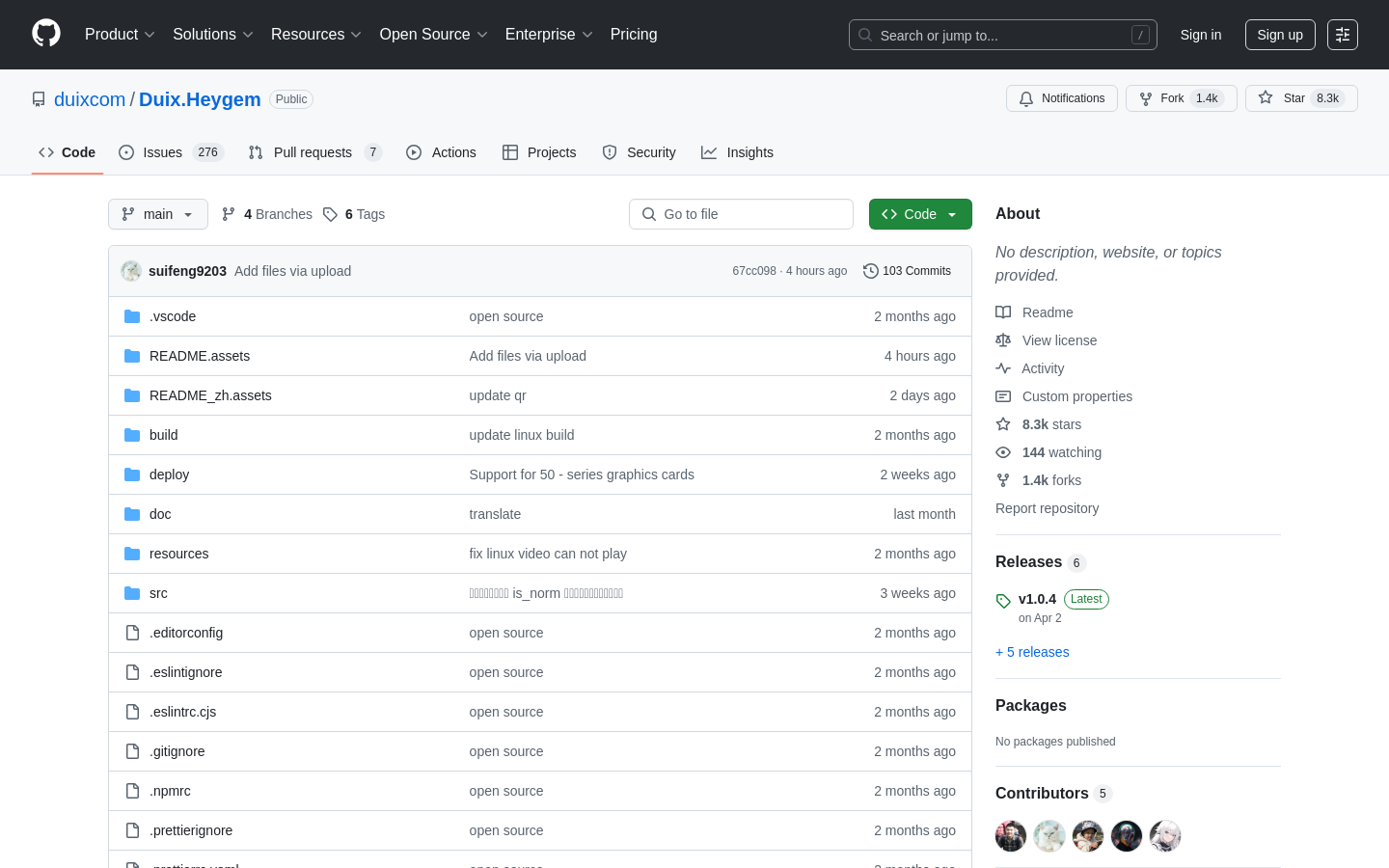Viewport: 1389px width, 868px height.
Task: Click the book icon next to Readme
Action: click(x=1003, y=312)
